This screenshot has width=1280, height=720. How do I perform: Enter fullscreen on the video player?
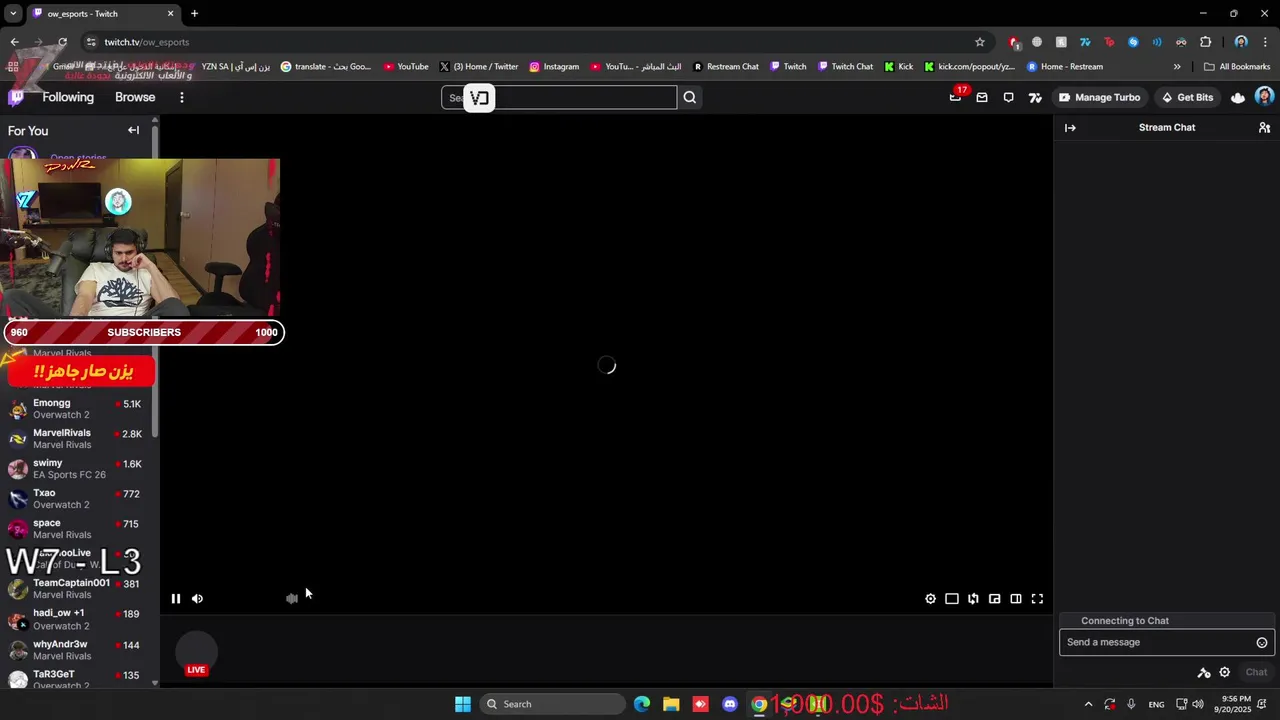coord(1037,599)
